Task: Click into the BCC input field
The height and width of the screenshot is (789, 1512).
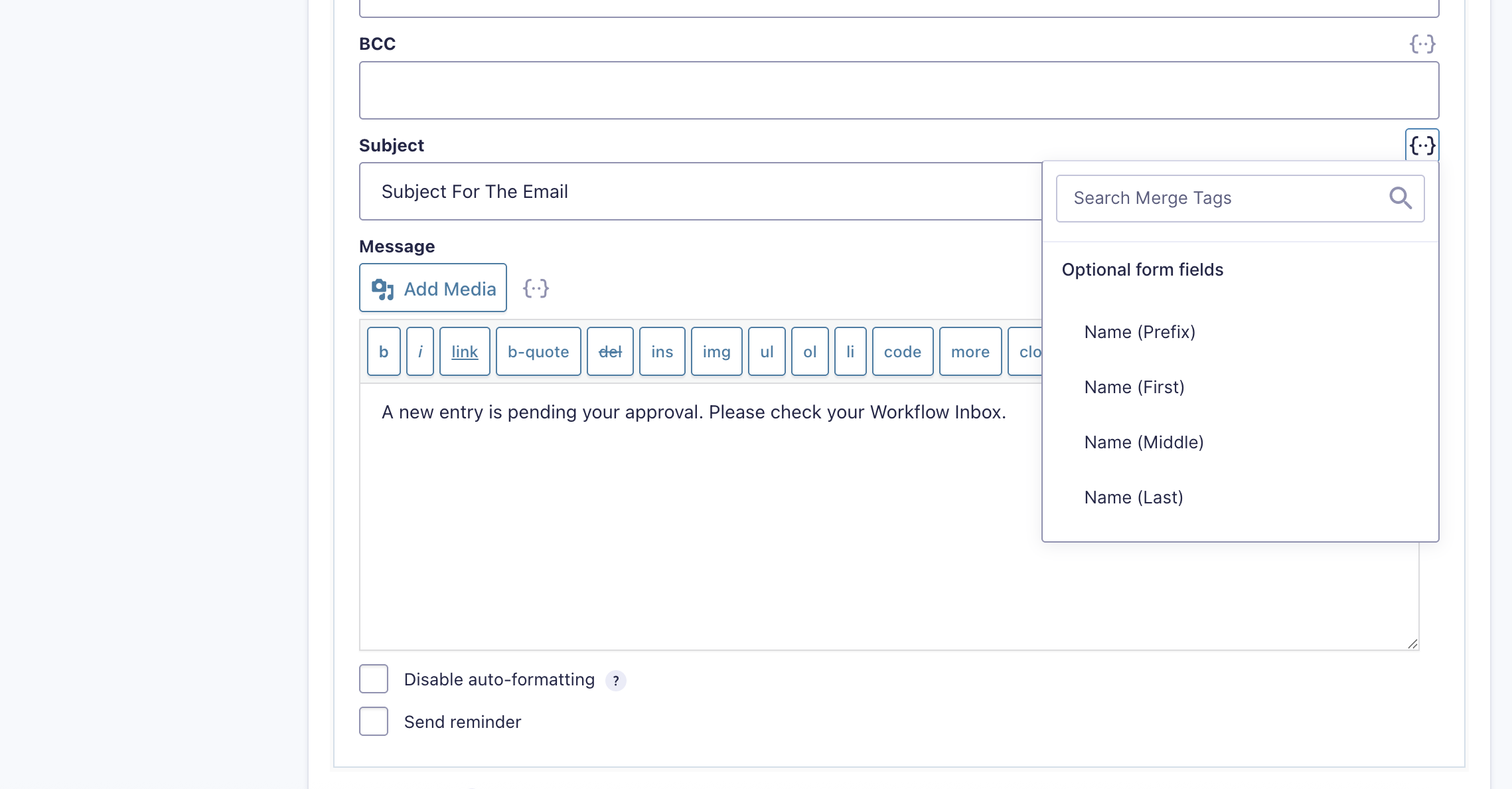Action: [x=899, y=90]
